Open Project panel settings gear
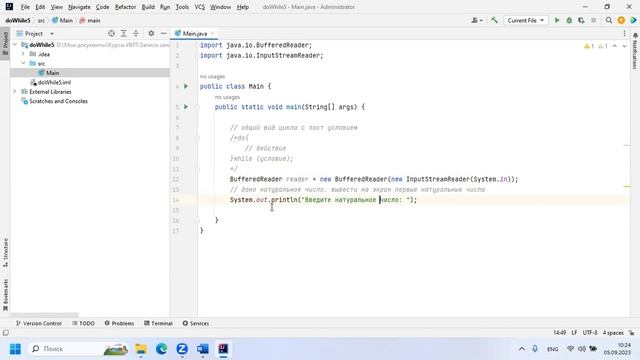Viewport: 640px width, 360px height. click(151, 33)
